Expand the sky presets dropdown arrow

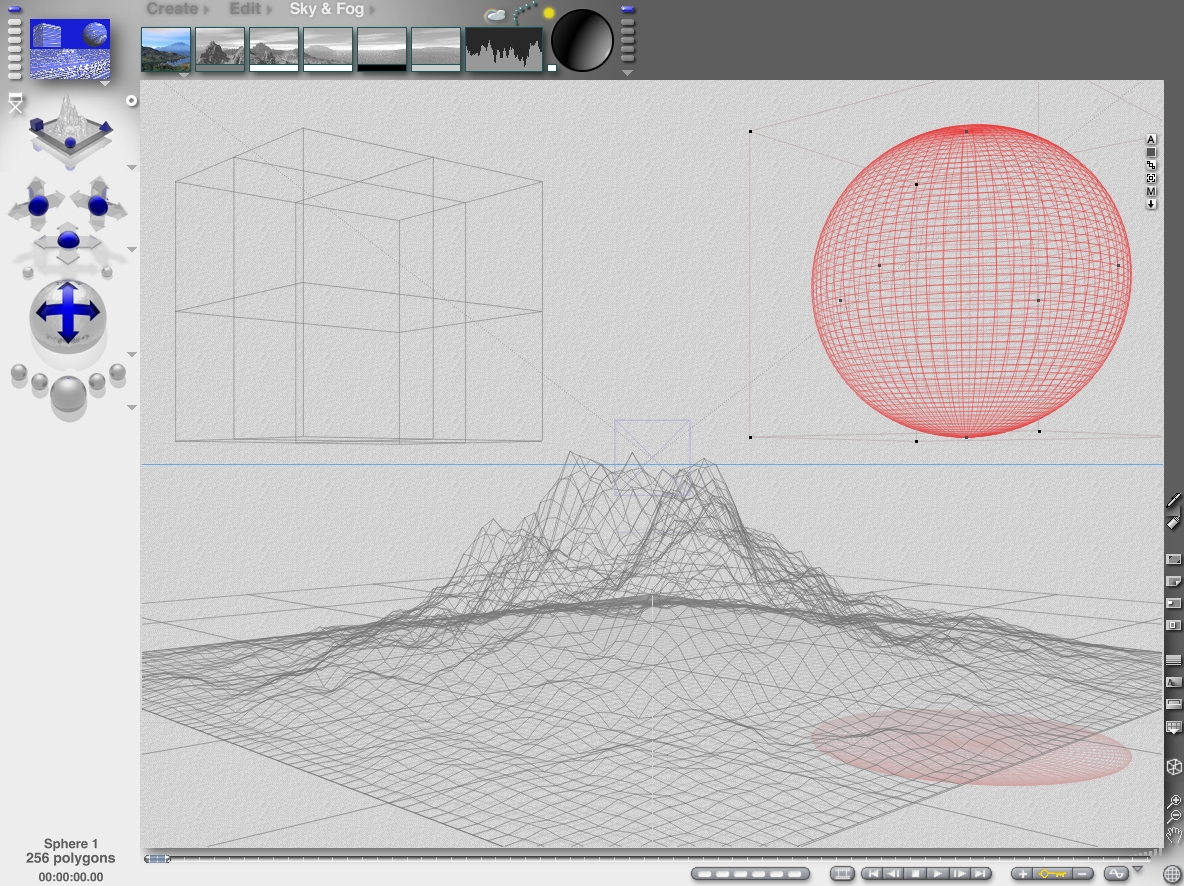pos(628,72)
